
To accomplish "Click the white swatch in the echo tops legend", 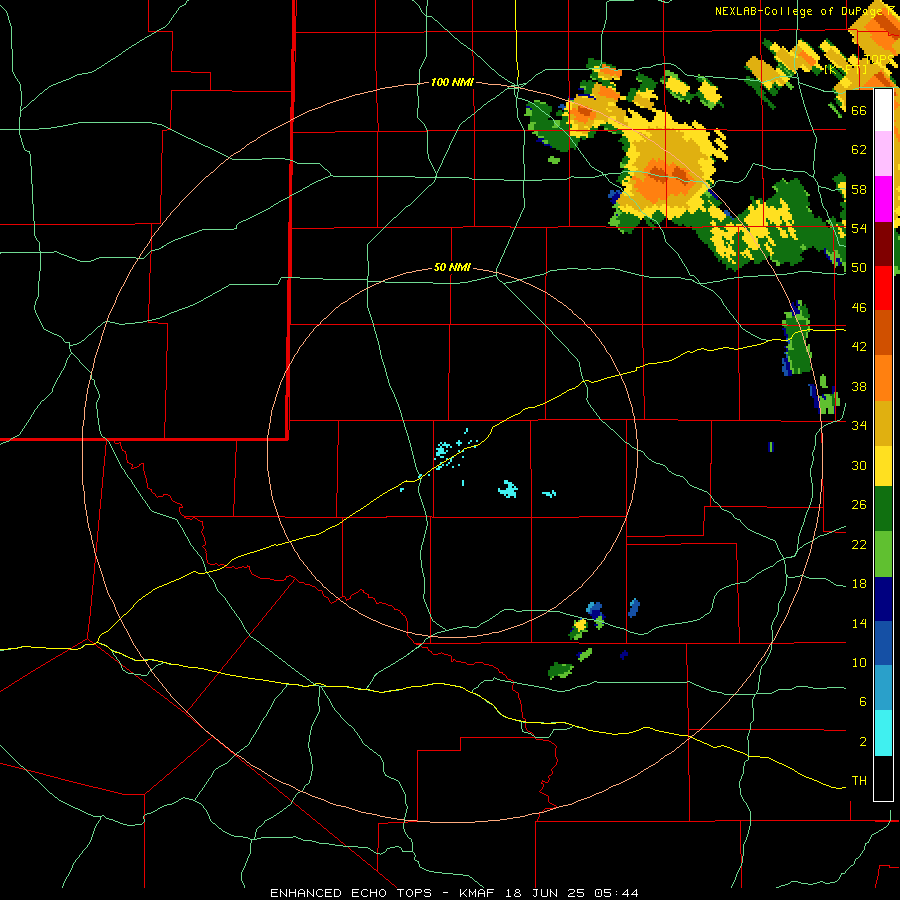I will pyautogui.click(x=883, y=110).
